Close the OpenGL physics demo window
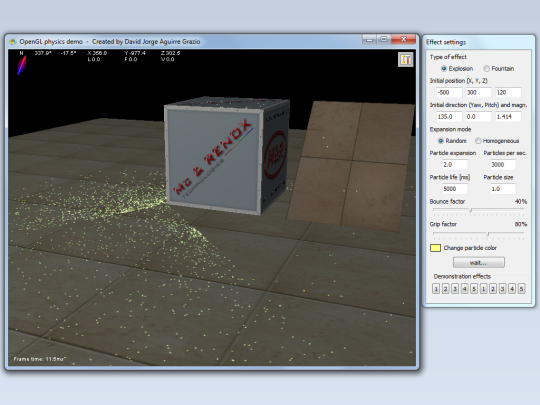Screen dimensions: 540x405 click(403, 39)
